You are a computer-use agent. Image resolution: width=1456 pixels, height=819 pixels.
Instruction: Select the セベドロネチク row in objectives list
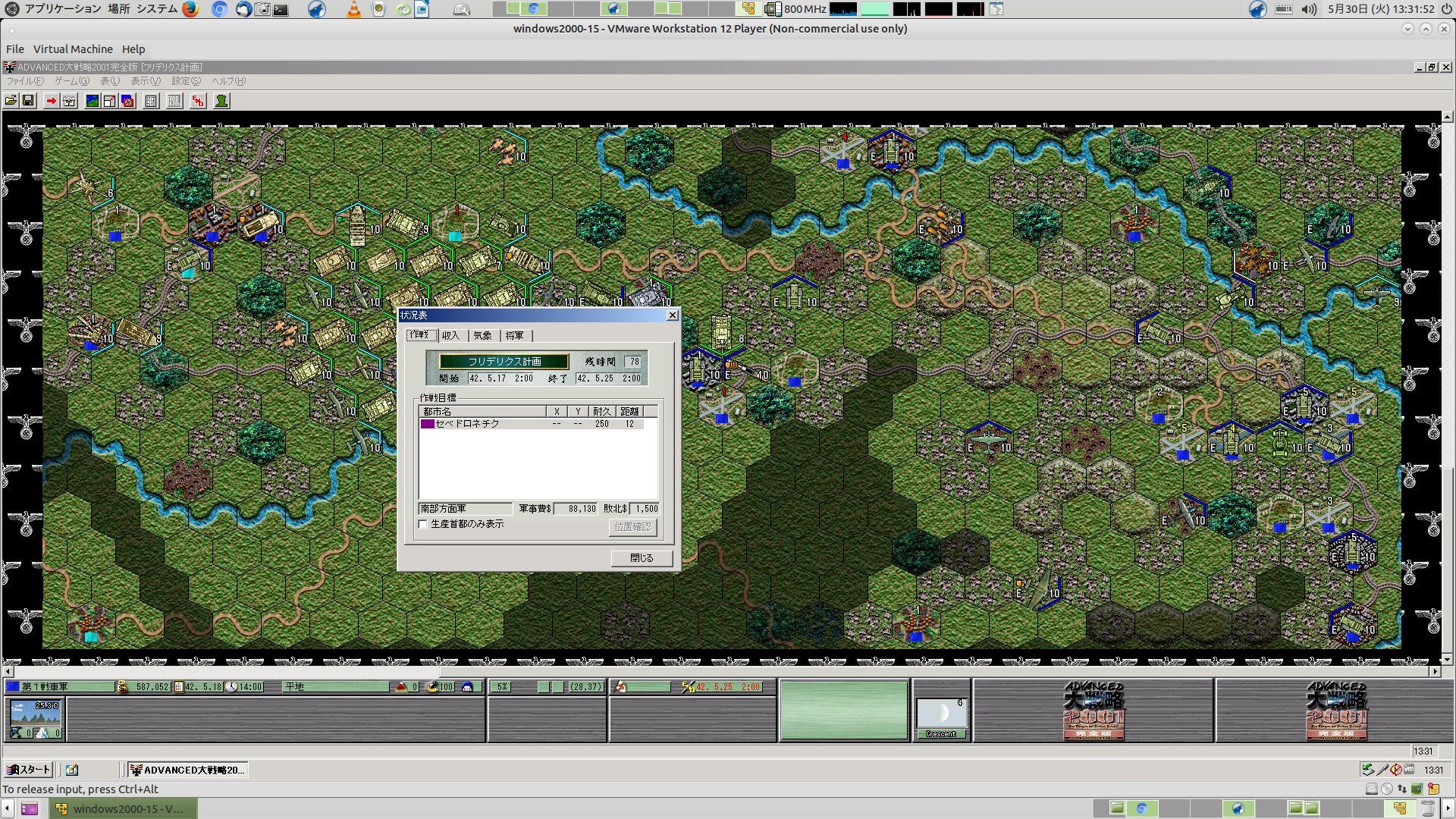(x=531, y=424)
